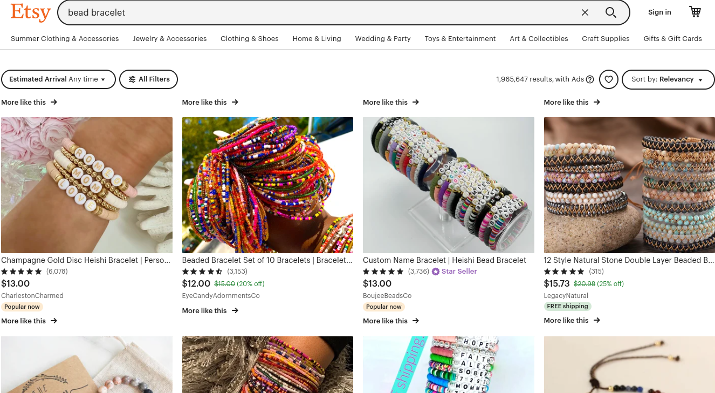Submit search with the magnifying glass icon

(x=611, y=13)
